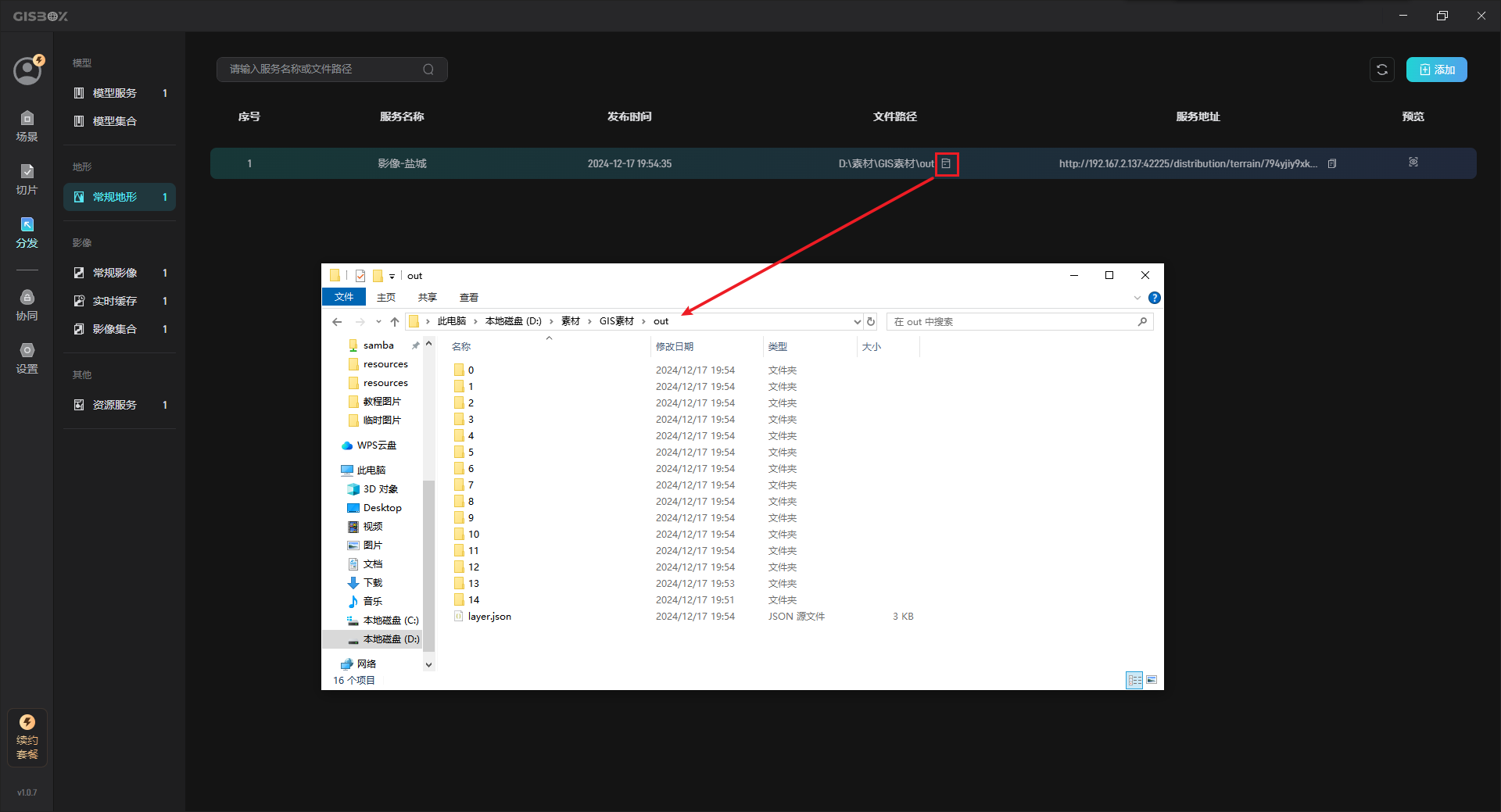This screenshot has width=1501, height=812.
Task: Open 设置 from the sidebar
Action: [27, 359]
